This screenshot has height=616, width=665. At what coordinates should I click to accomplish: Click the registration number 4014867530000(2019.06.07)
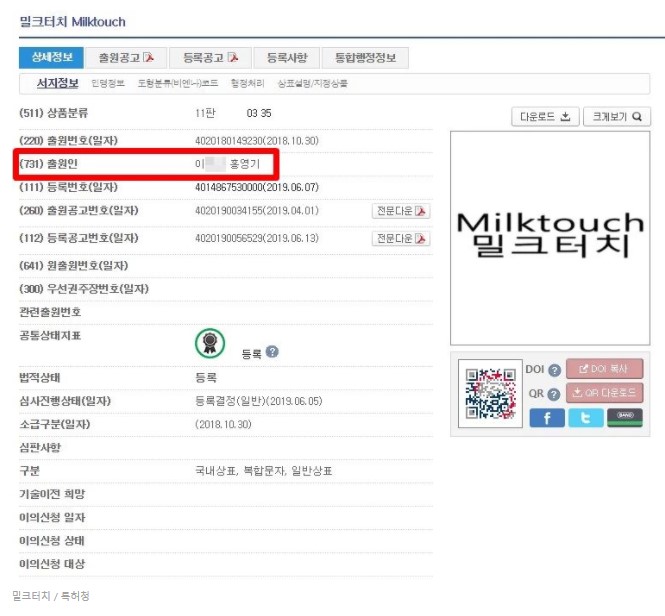pos(257,187)
